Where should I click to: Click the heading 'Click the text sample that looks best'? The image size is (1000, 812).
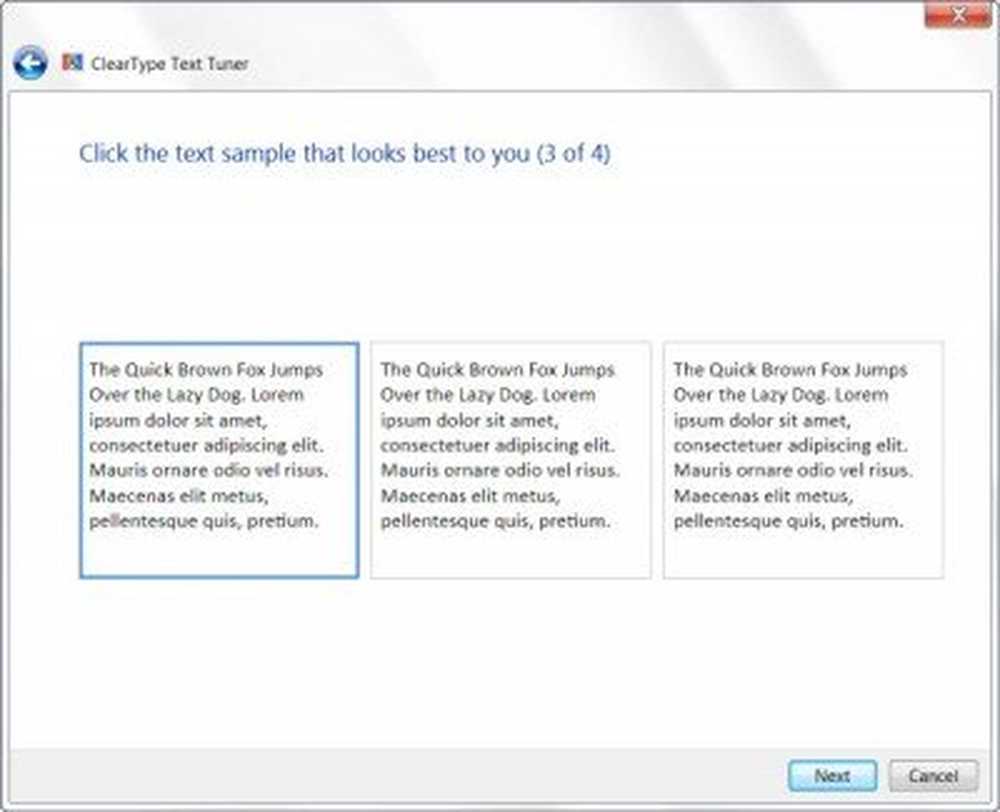[x=344, y=154]
